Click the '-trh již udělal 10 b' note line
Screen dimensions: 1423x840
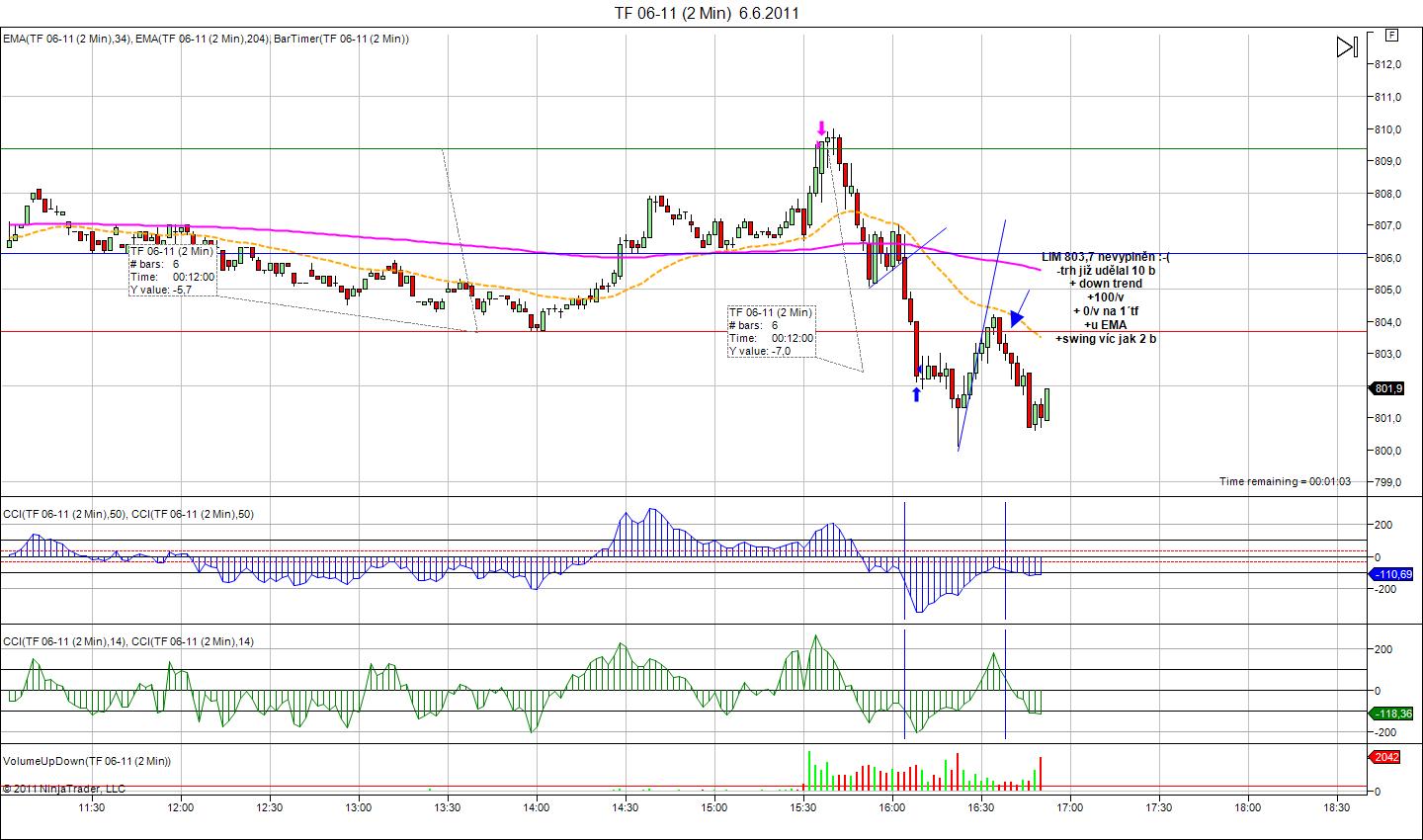point(1106,271)
